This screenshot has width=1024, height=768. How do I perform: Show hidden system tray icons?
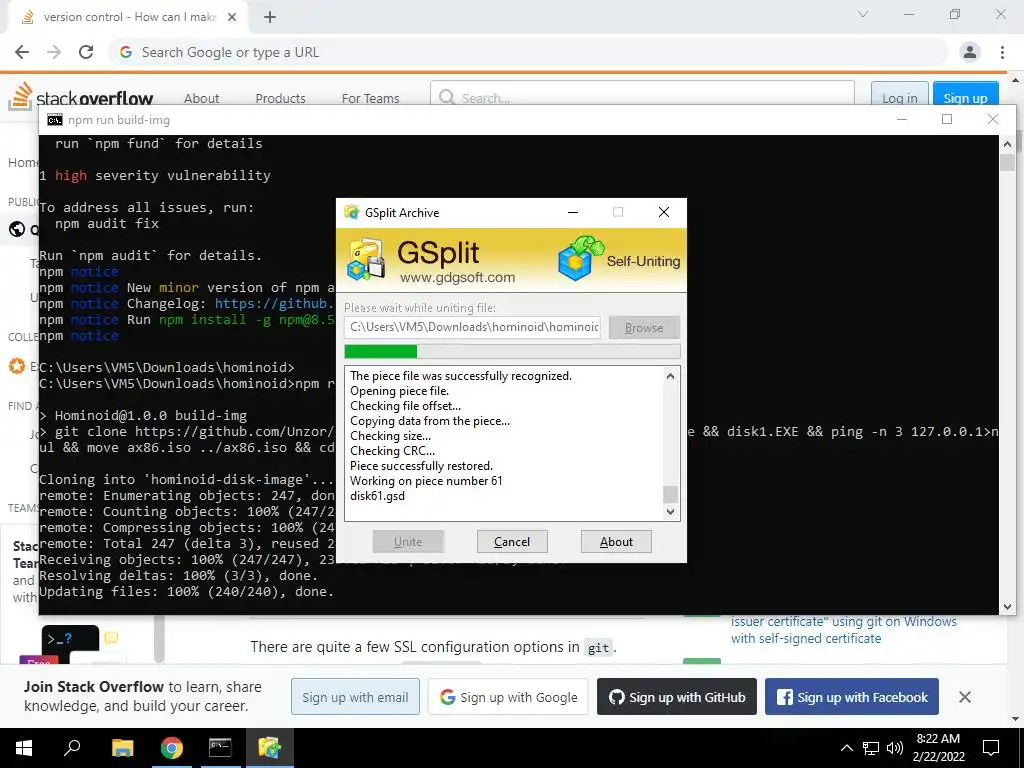pos(846,748)
